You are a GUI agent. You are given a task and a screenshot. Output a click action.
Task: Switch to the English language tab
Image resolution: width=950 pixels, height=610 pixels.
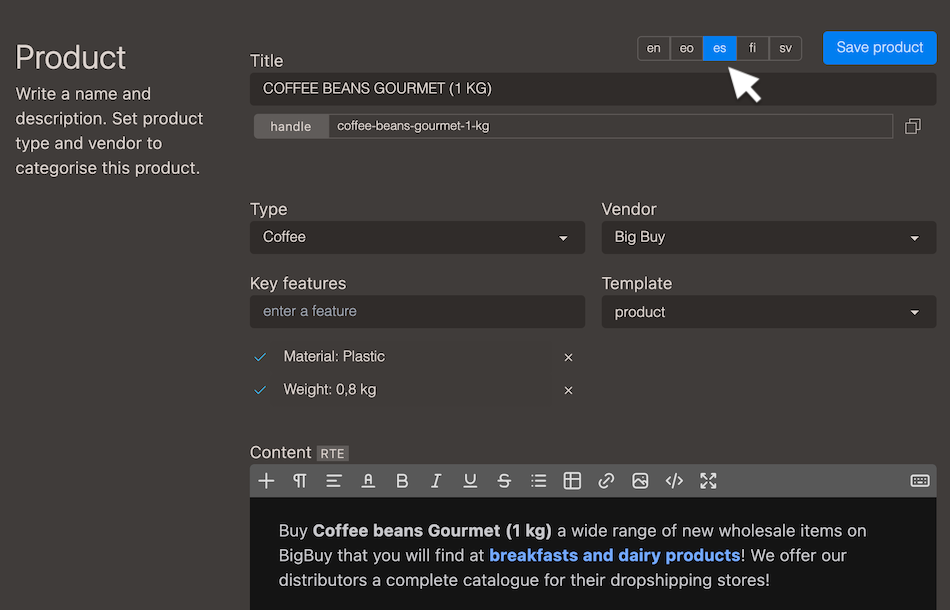point(653,47)
